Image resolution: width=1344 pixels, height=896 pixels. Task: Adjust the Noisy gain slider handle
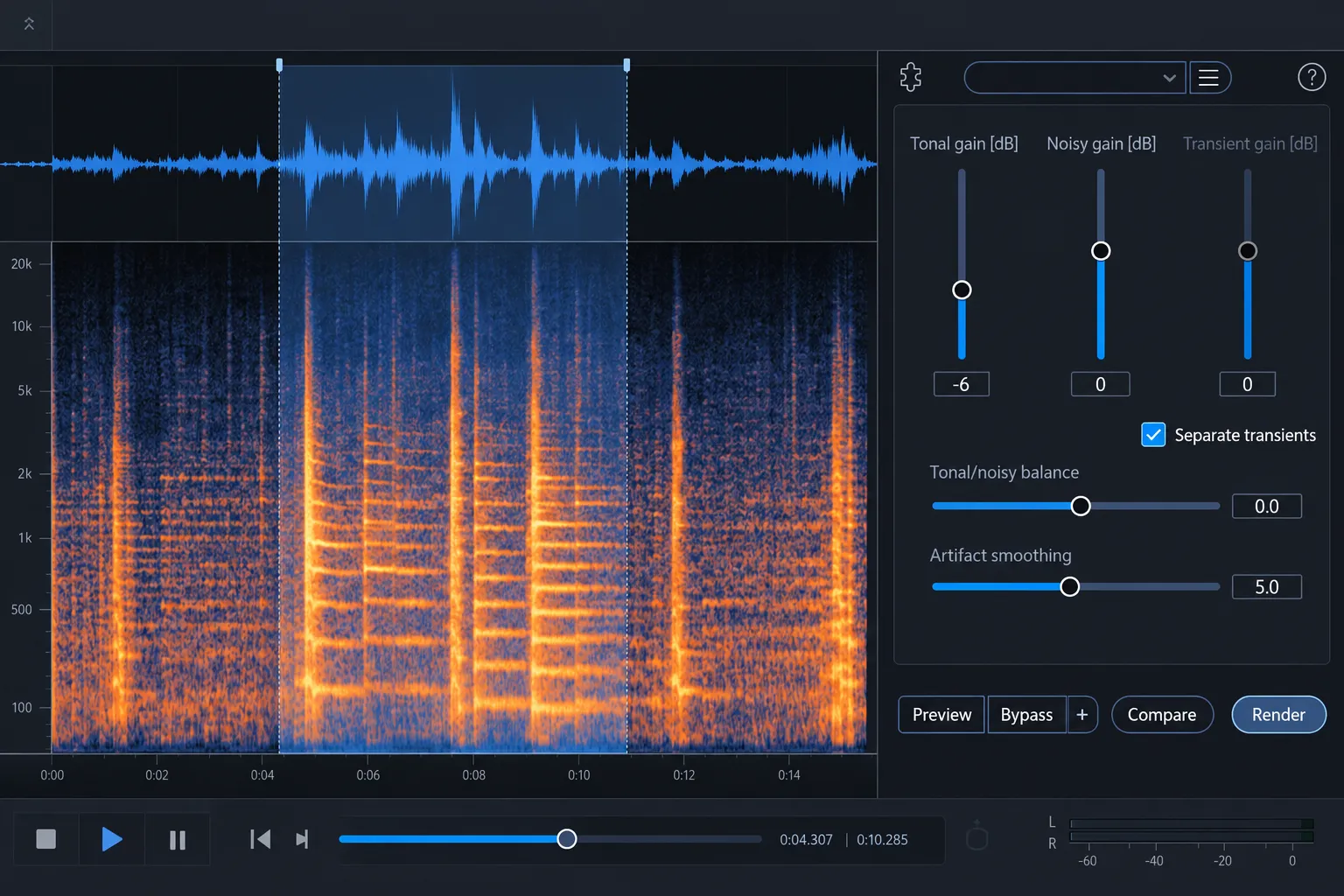(1101, 251)
